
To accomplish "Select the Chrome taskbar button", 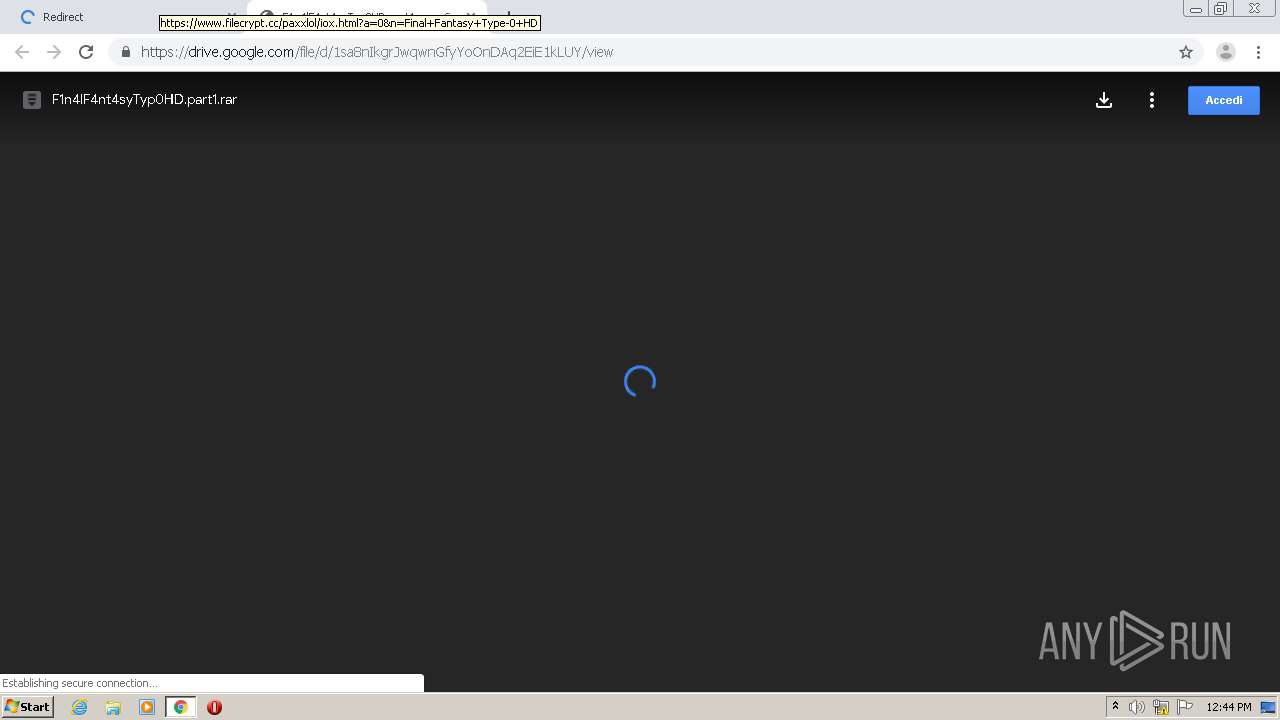I will 181,707.
